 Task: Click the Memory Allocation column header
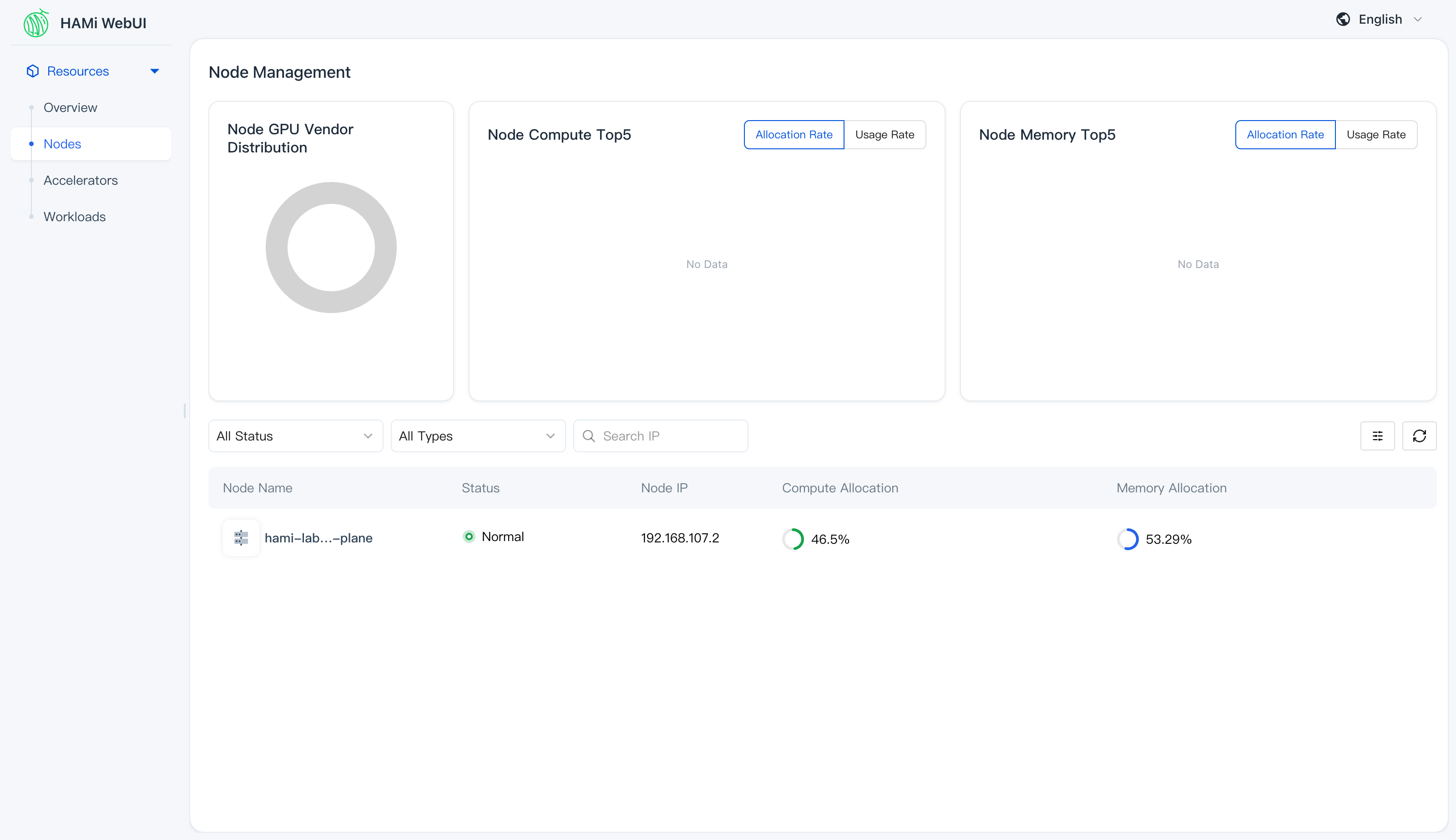coord(1172,488)
